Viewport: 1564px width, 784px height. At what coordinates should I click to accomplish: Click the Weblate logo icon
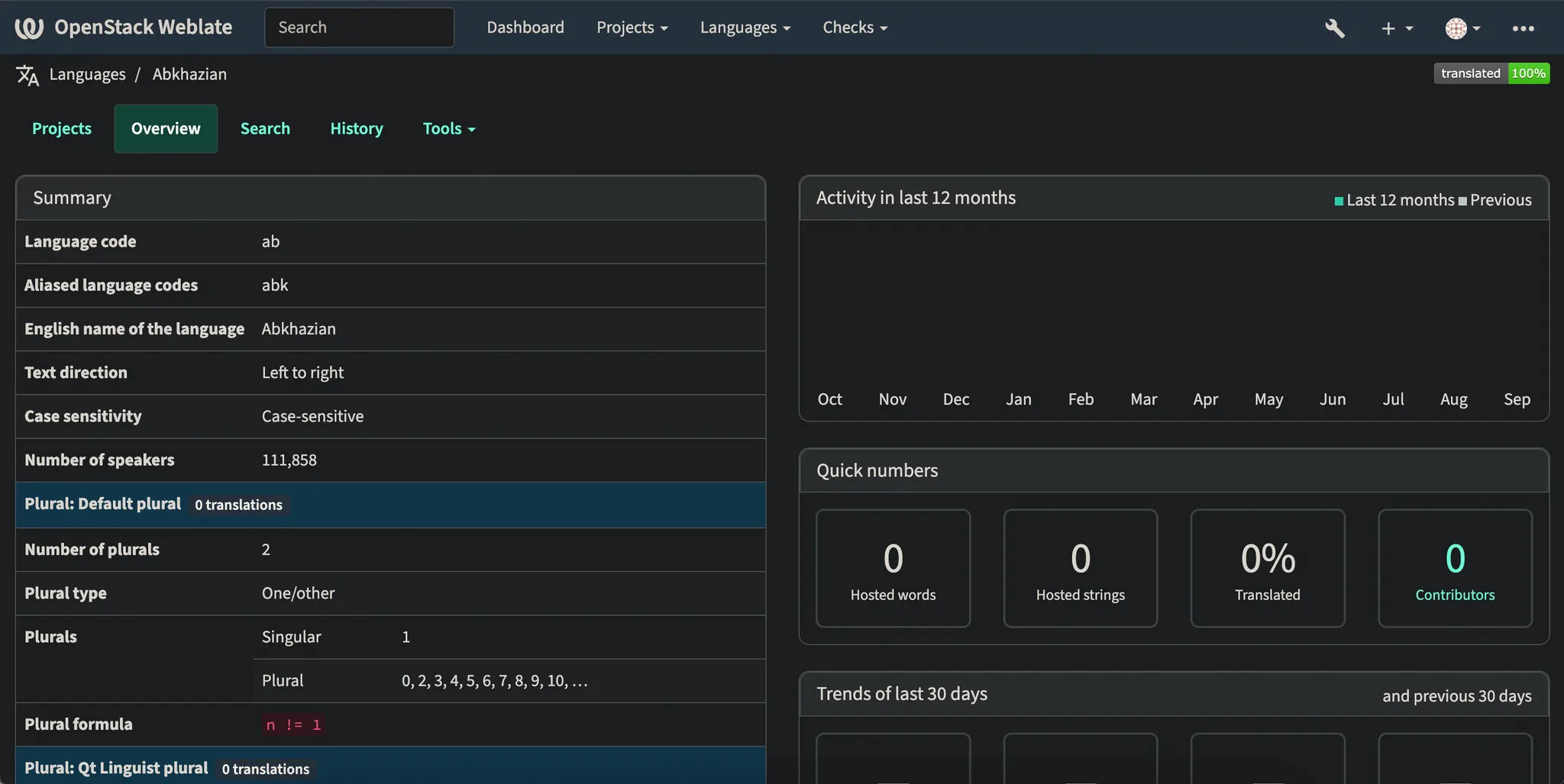click(x=29, y=27)
